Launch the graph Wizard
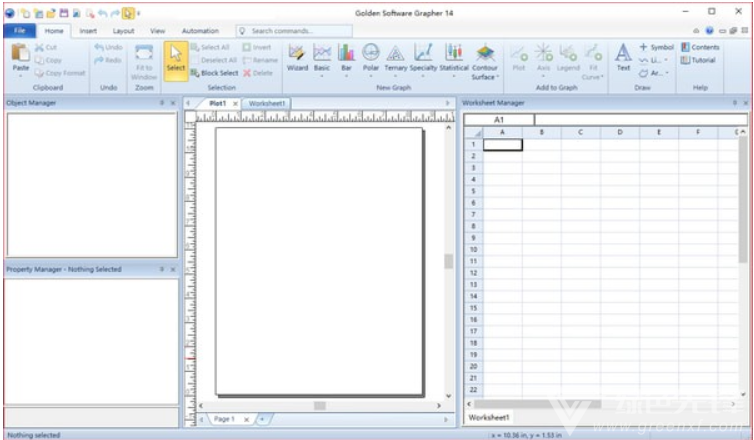Image resolution: width=754 pixels, height=440 pixels. [x=297, y=58]
